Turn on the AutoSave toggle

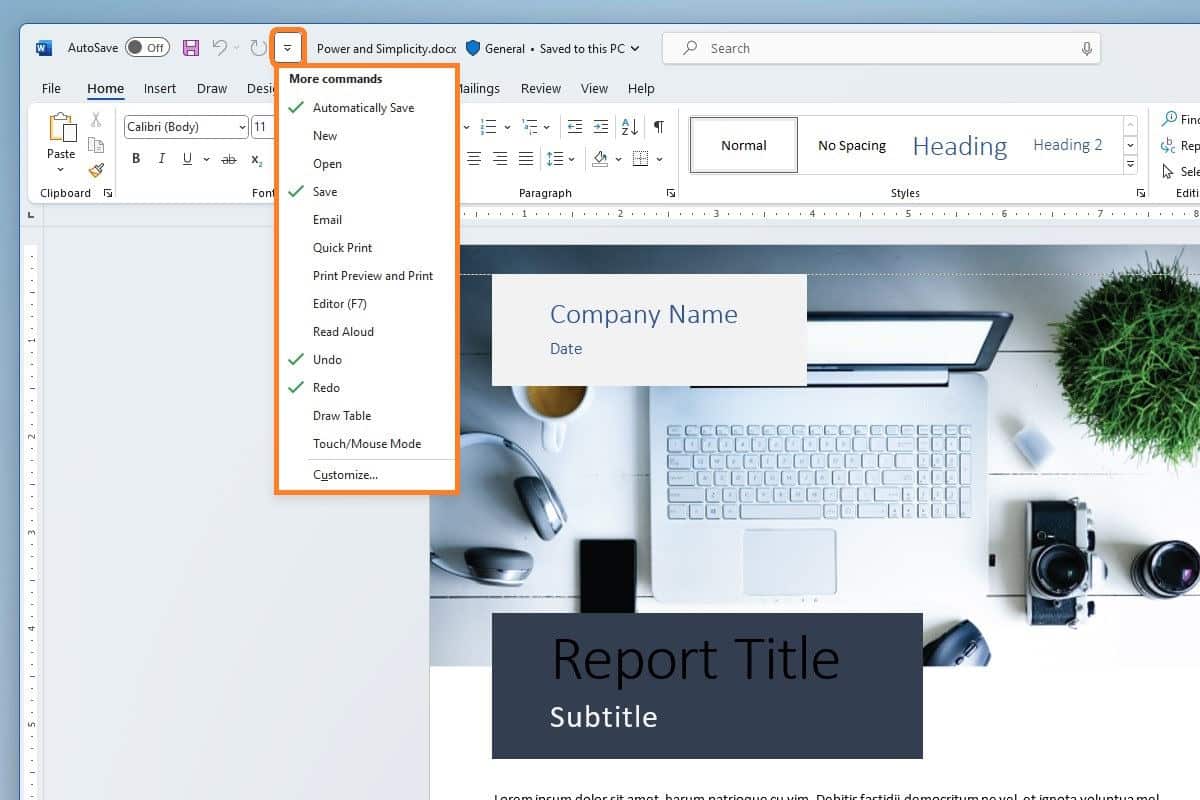[x=147, y=48]
